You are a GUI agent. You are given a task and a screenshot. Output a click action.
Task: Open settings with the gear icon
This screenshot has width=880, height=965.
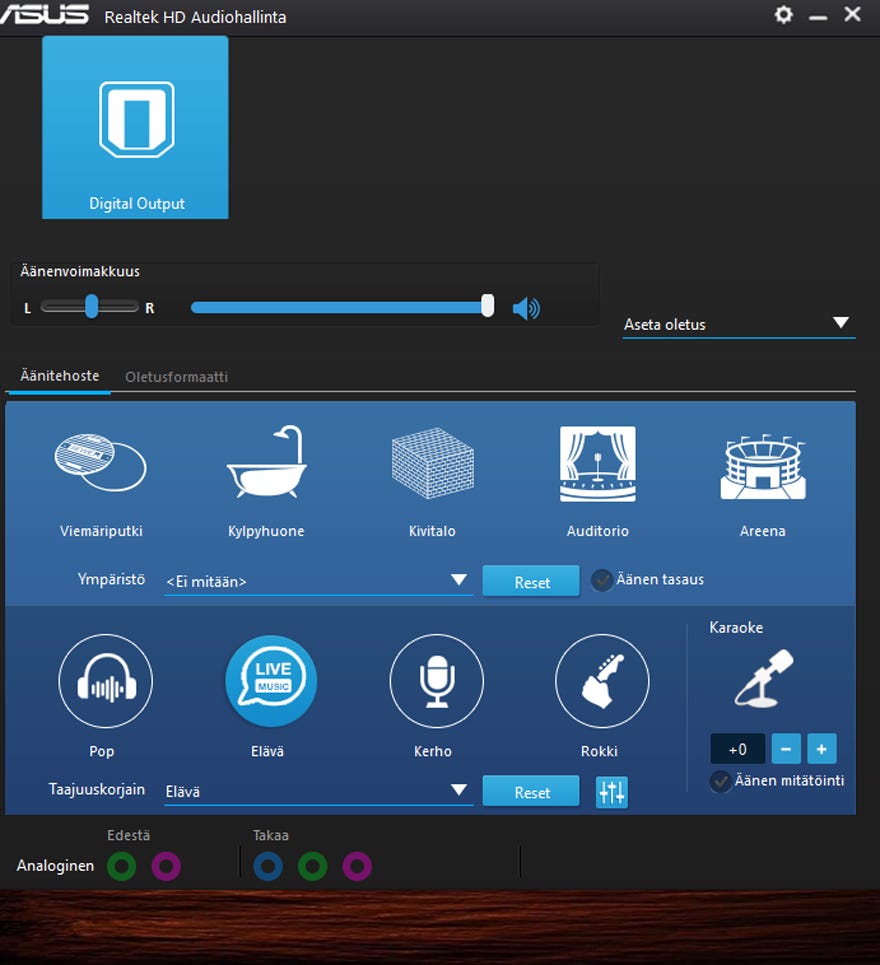point(783,14)
